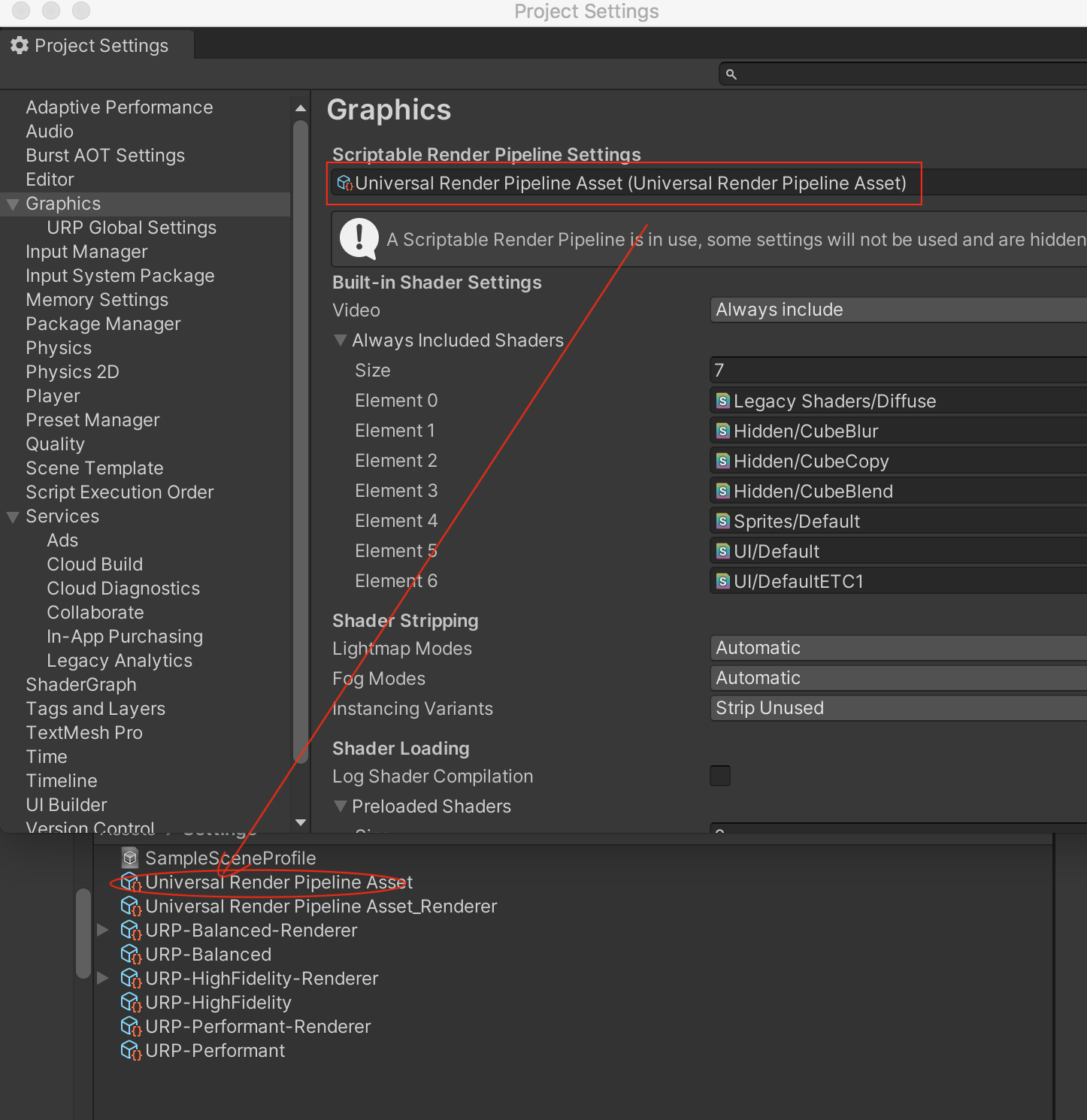Collapse the Services category triangle

pos(13,517)
